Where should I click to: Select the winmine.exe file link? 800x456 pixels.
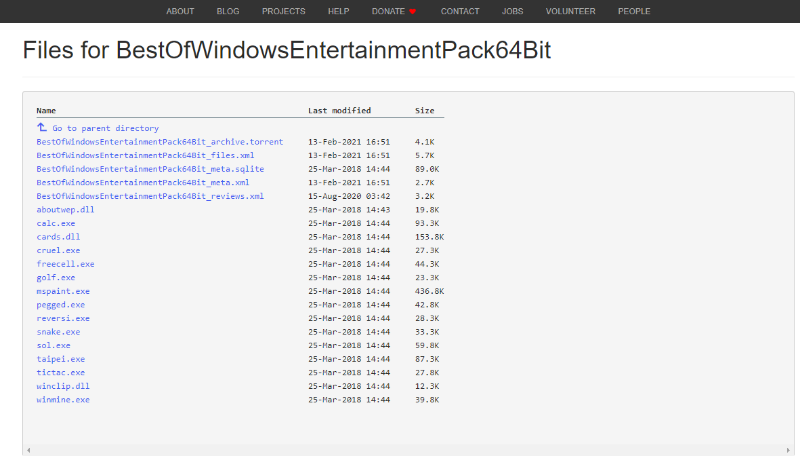[x=63, y=399]
